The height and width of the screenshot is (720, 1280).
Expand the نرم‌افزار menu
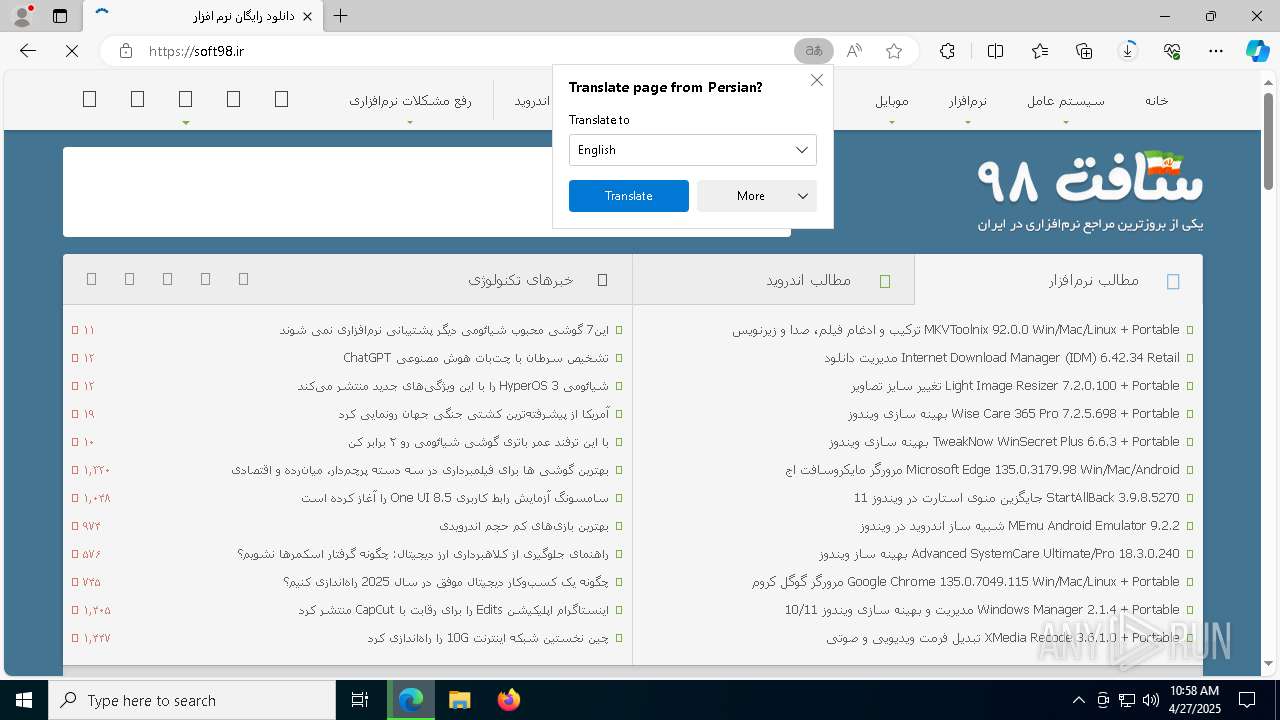click(x=968, y=101)
